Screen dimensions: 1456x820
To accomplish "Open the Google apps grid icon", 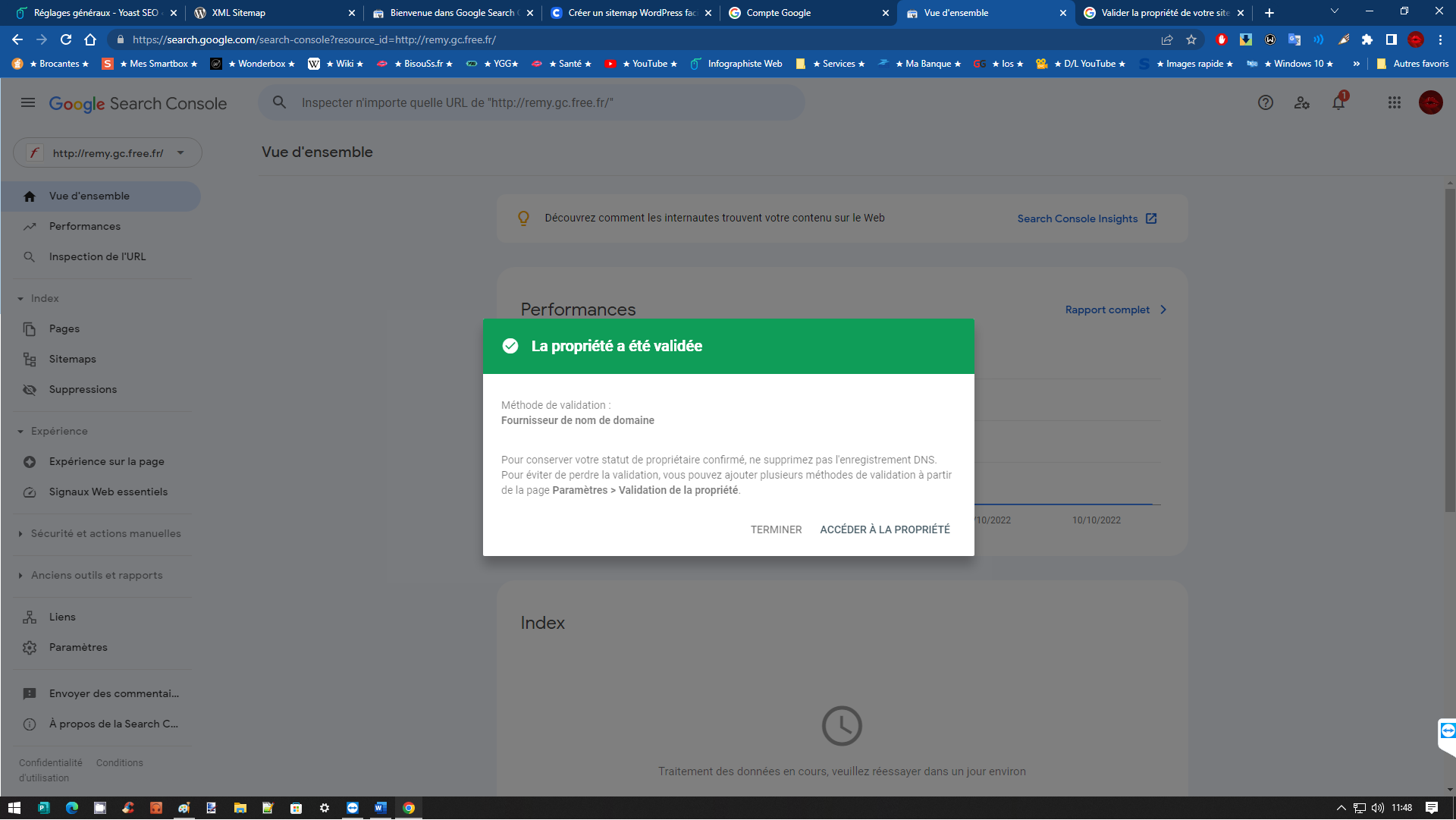I will pos(1394,103).
